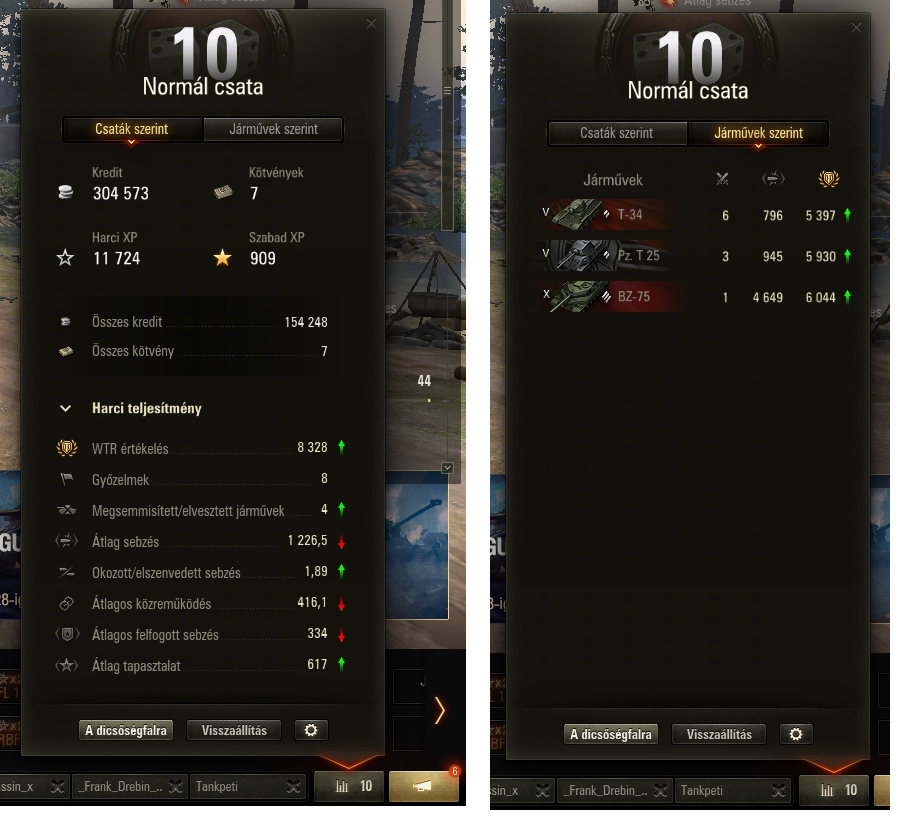
Task: Click the orange right chevron arrow
Action: click(x=440, y=711)
